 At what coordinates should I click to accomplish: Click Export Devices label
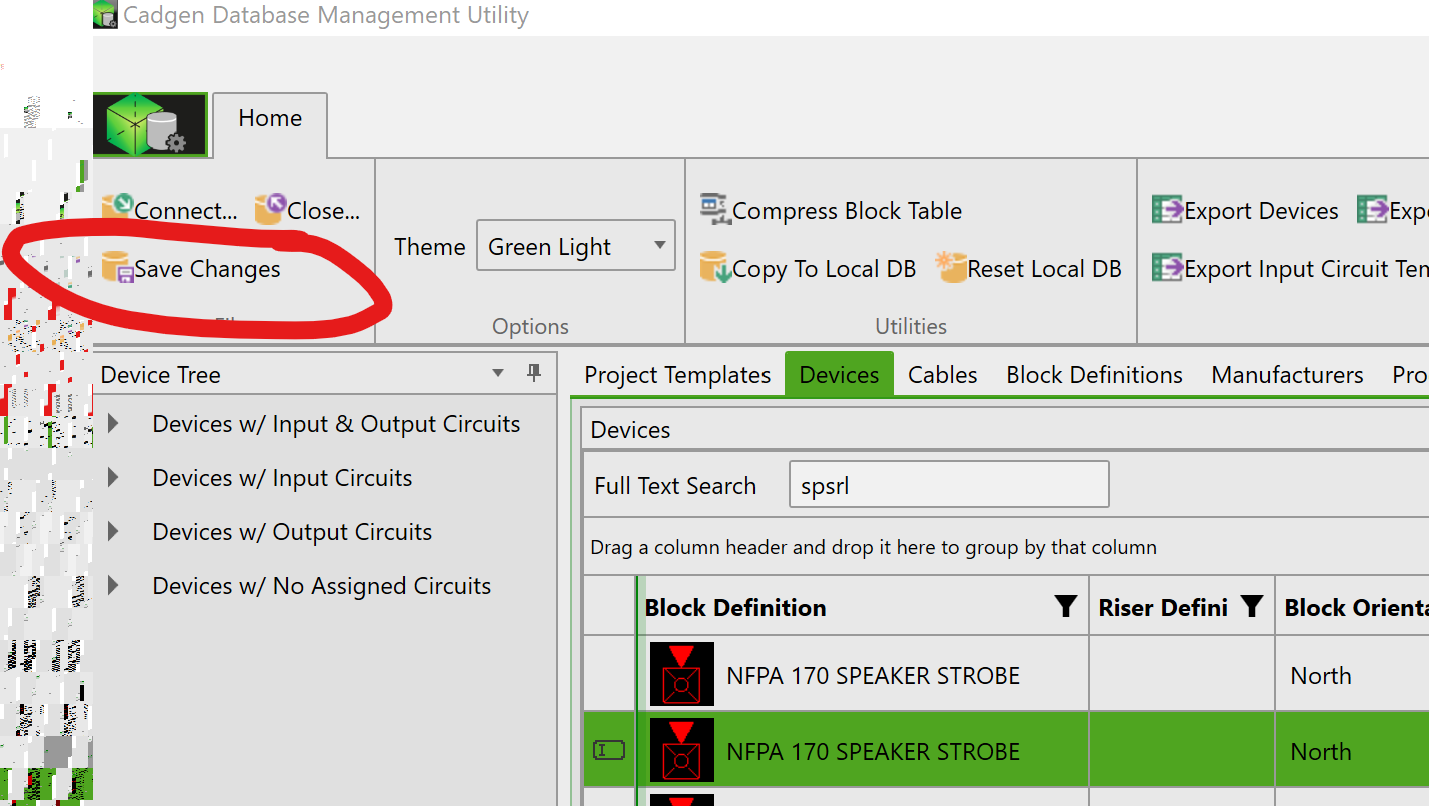pos(1261,211)
